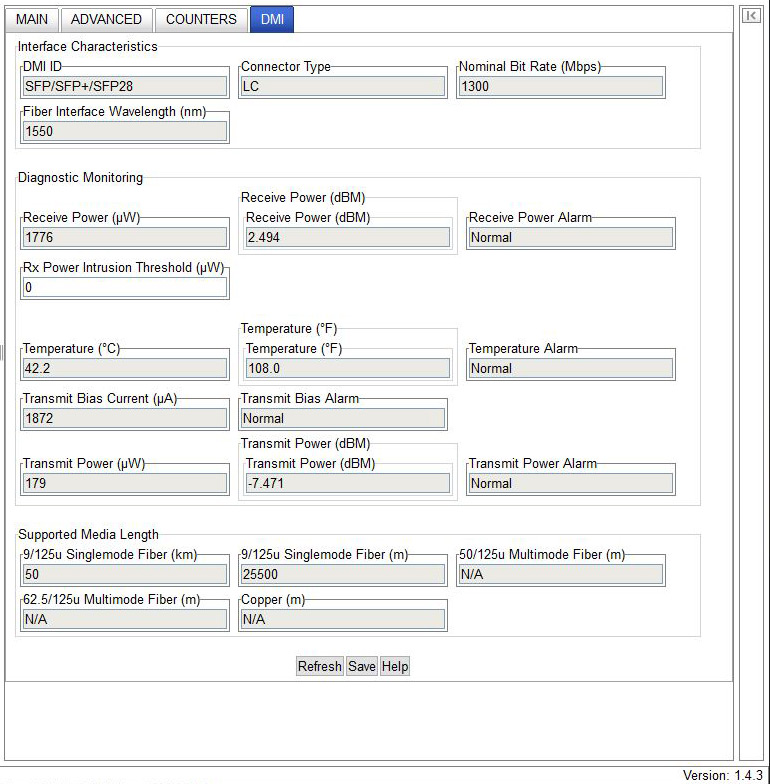The image size is (770, 784).
Task: Switch to the MAIN tab
Action: coord(32,19)
